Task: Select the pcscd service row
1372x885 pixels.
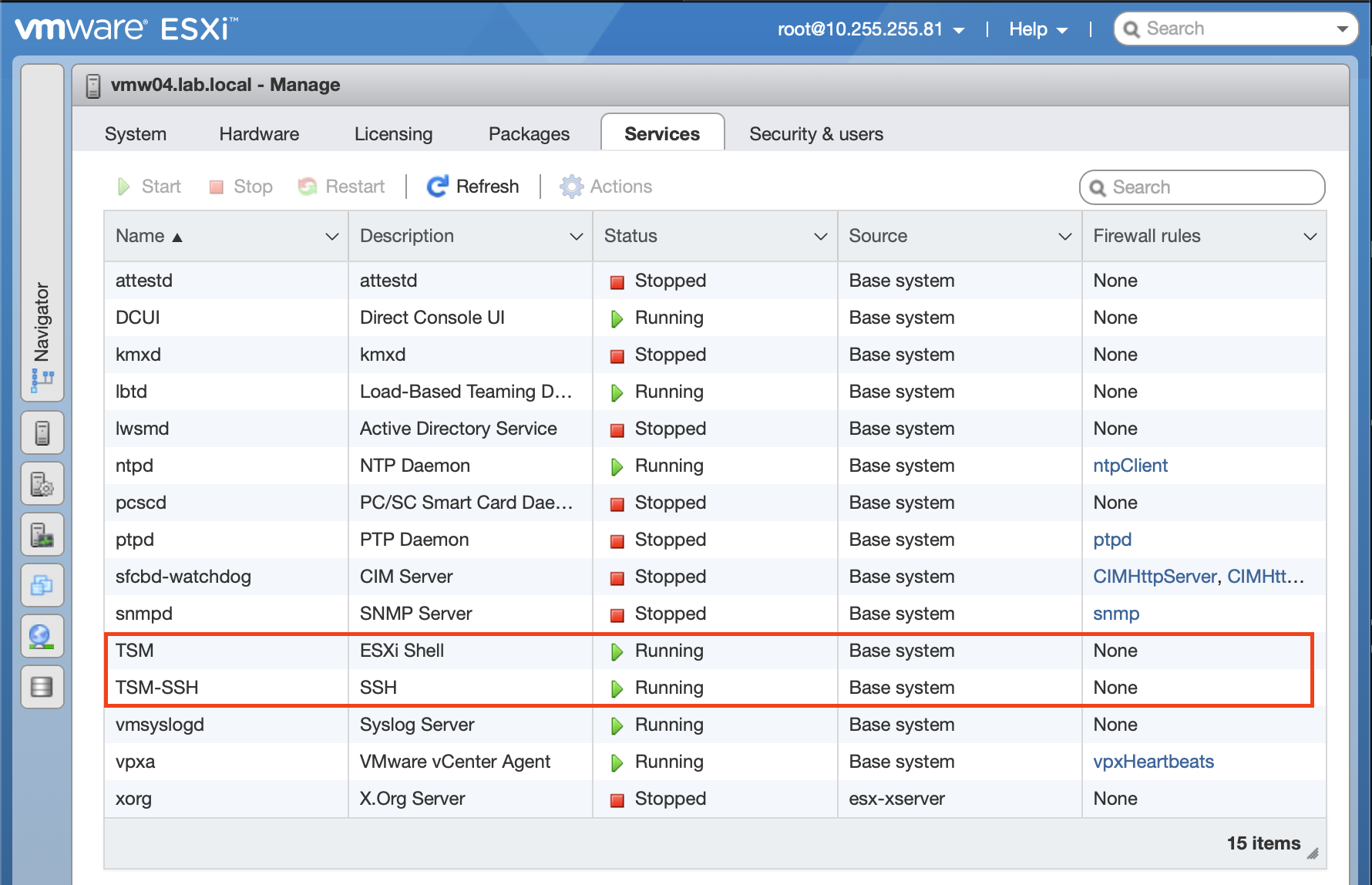Action: click(x=715, y=503)
